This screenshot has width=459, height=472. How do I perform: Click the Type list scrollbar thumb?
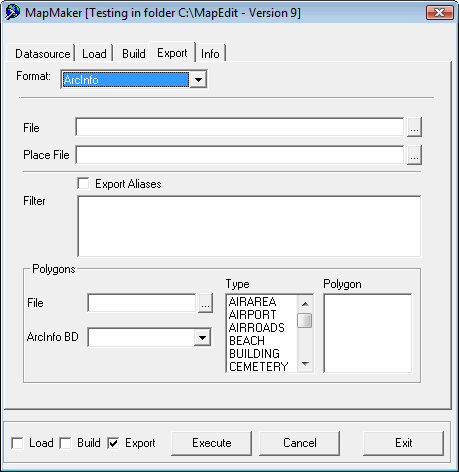click(x=305, y=320)
